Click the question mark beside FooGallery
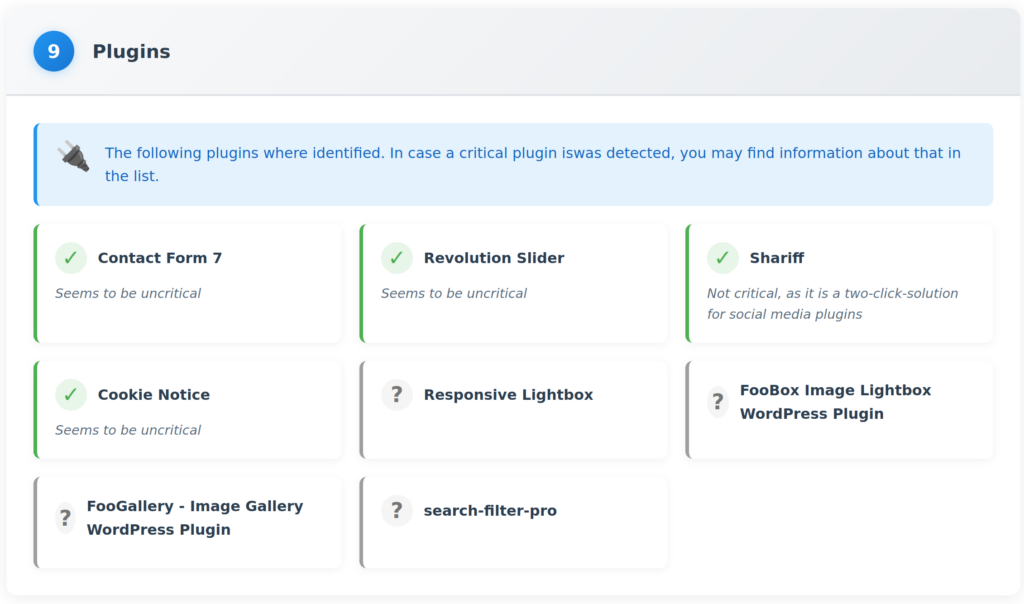This screenshot has height=604, width=1024. point(65,518)
